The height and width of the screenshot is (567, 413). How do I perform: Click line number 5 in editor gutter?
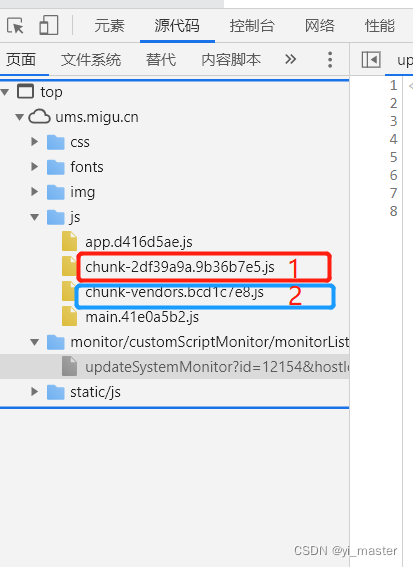(x=393, y=157)
